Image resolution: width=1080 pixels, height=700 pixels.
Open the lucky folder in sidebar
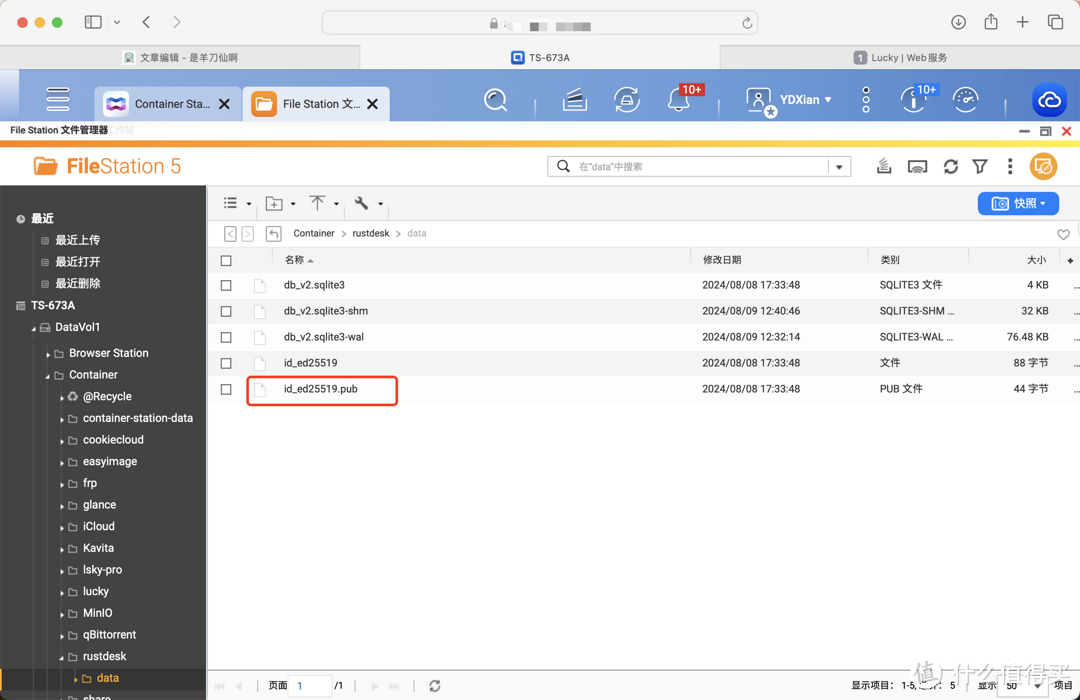[x=96, y=592]
